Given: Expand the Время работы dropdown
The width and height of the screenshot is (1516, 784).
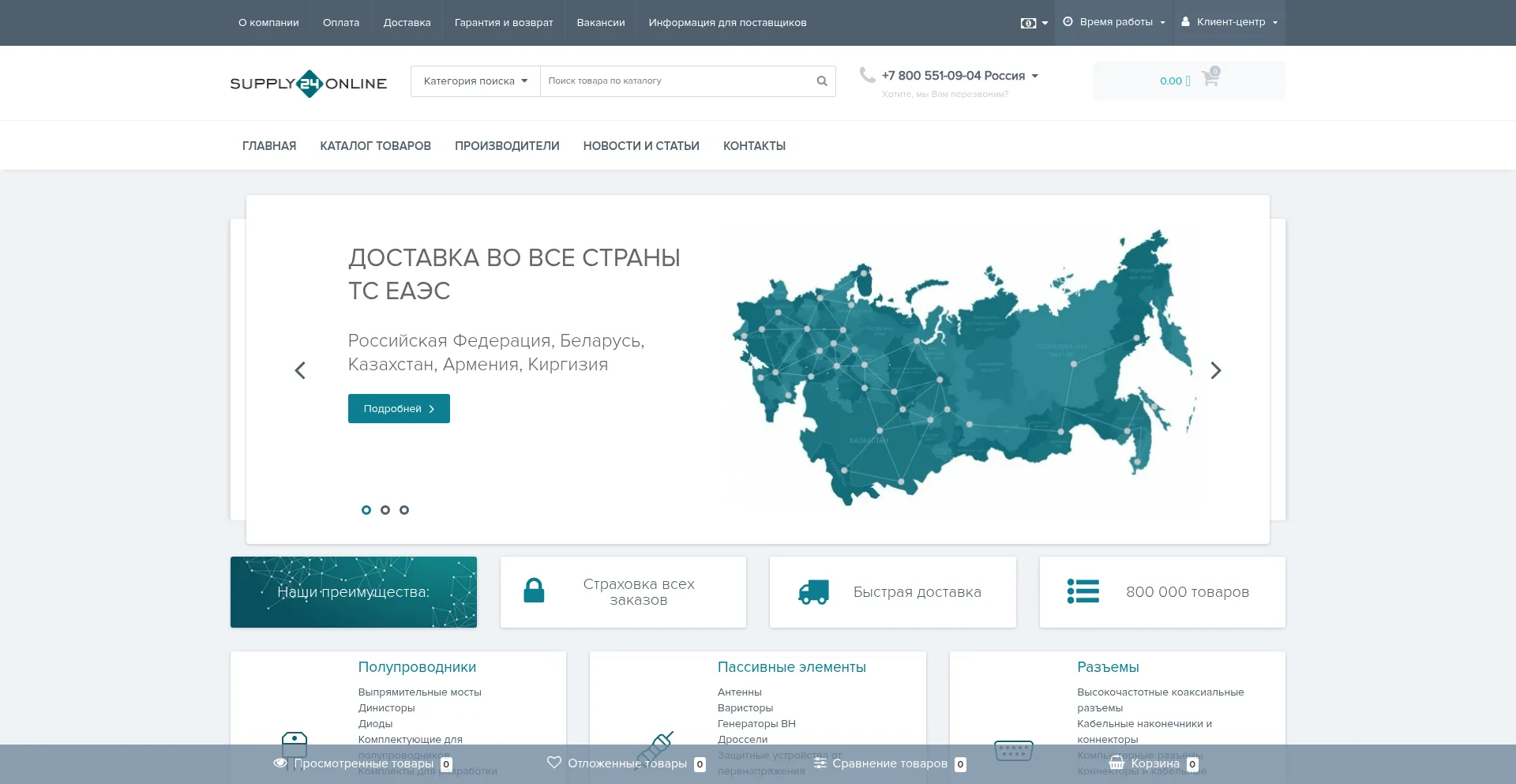Looking at the screenshot, I should pos(1114,22).
